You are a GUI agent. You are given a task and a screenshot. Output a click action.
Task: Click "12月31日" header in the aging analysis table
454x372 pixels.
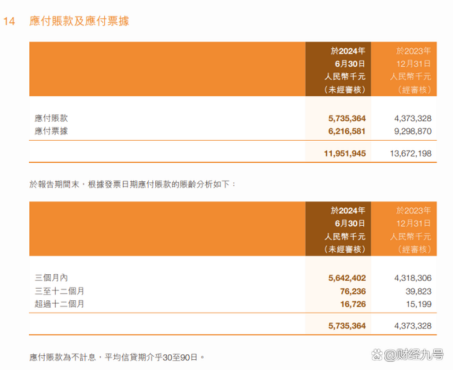point(414,224)
